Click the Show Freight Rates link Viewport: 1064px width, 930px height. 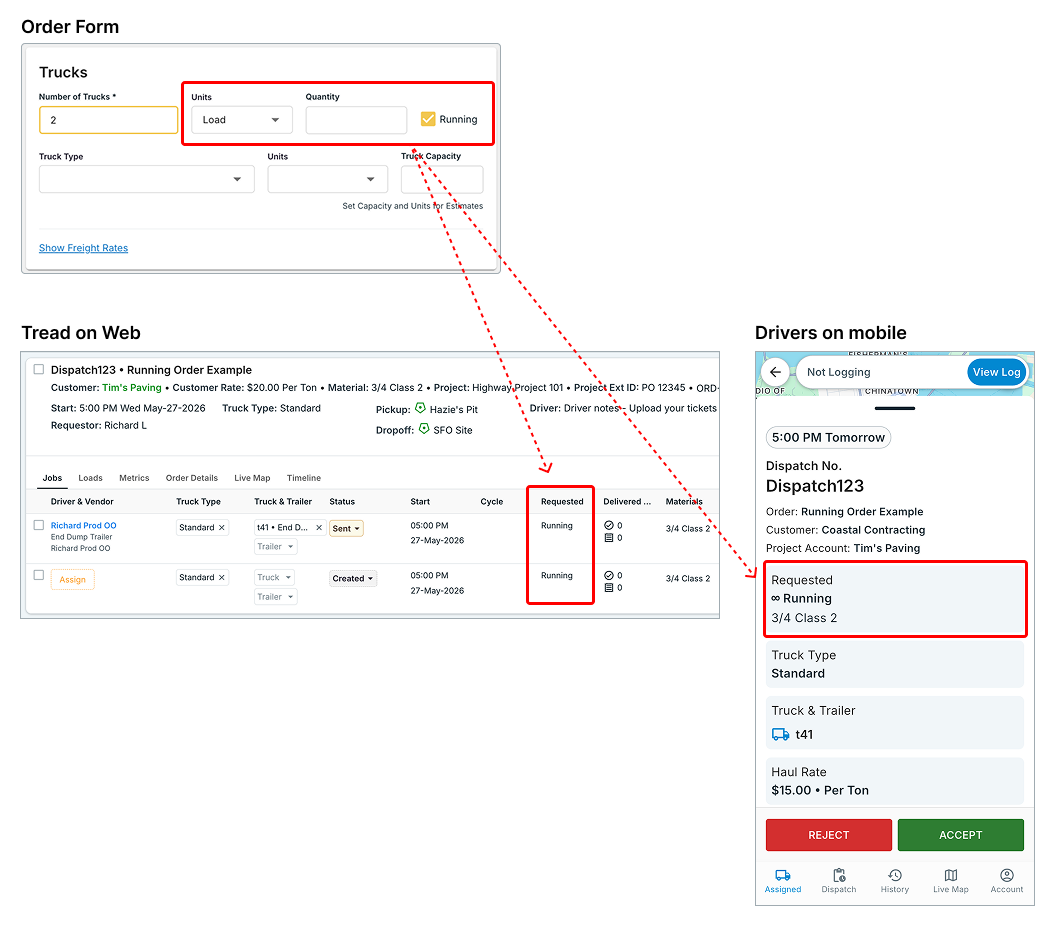pyautogui.click(x=83, y=248)
